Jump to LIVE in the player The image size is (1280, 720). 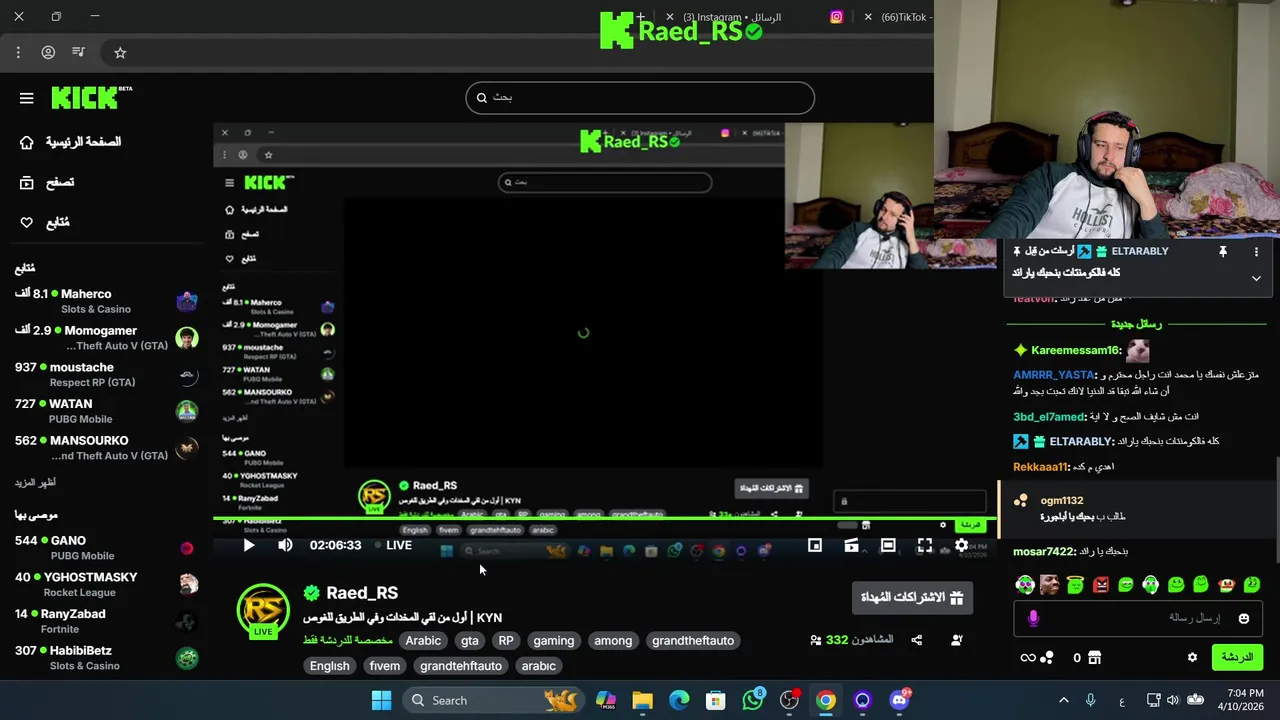click(x=392, y=545)
